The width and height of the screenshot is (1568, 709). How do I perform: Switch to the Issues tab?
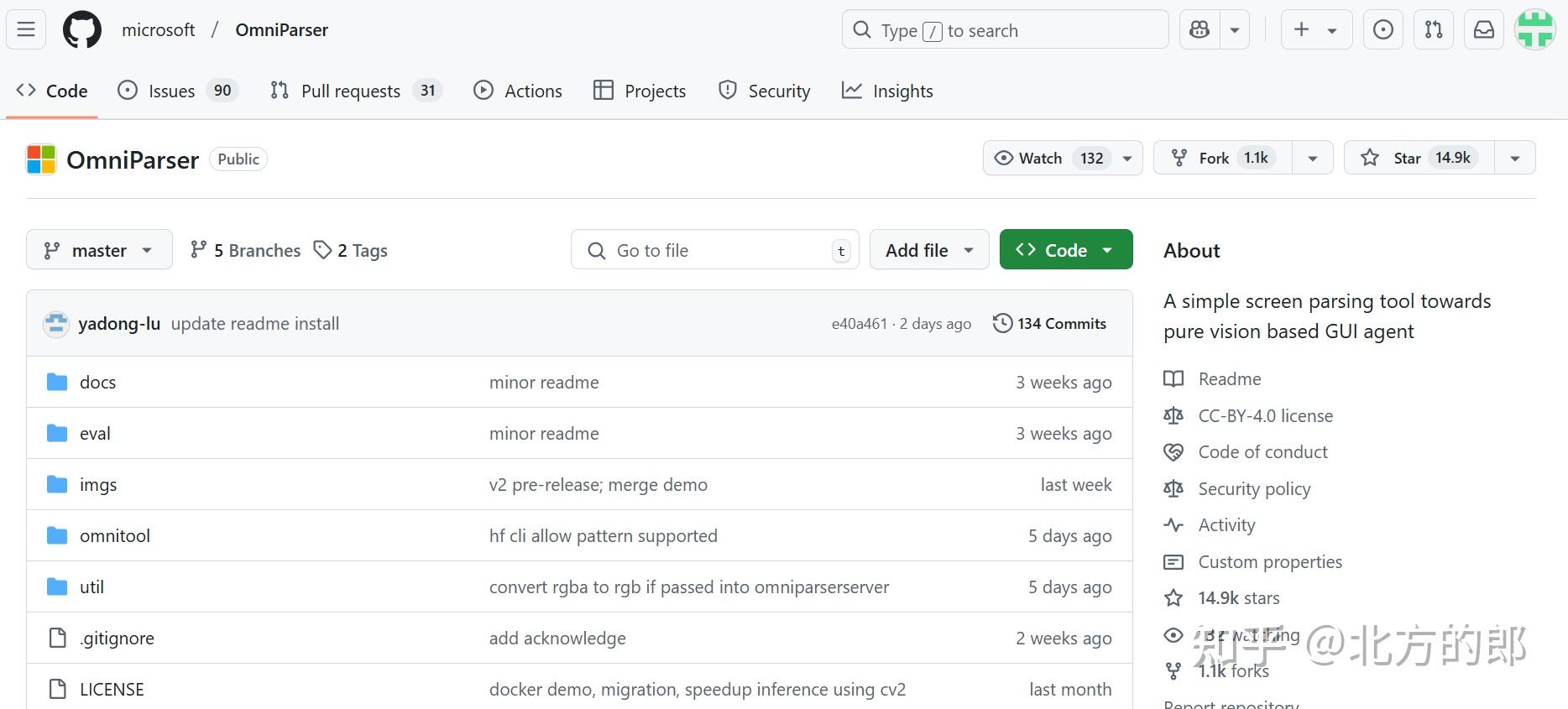tap(171, 91)
